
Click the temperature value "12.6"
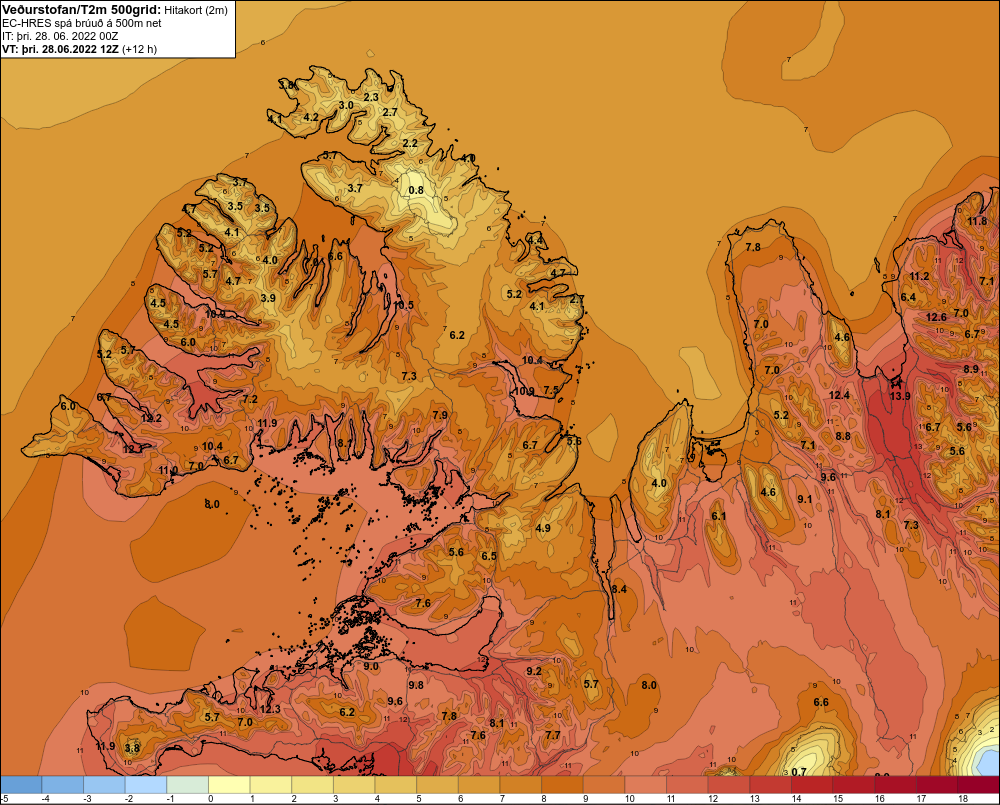(x=936, y=317)
